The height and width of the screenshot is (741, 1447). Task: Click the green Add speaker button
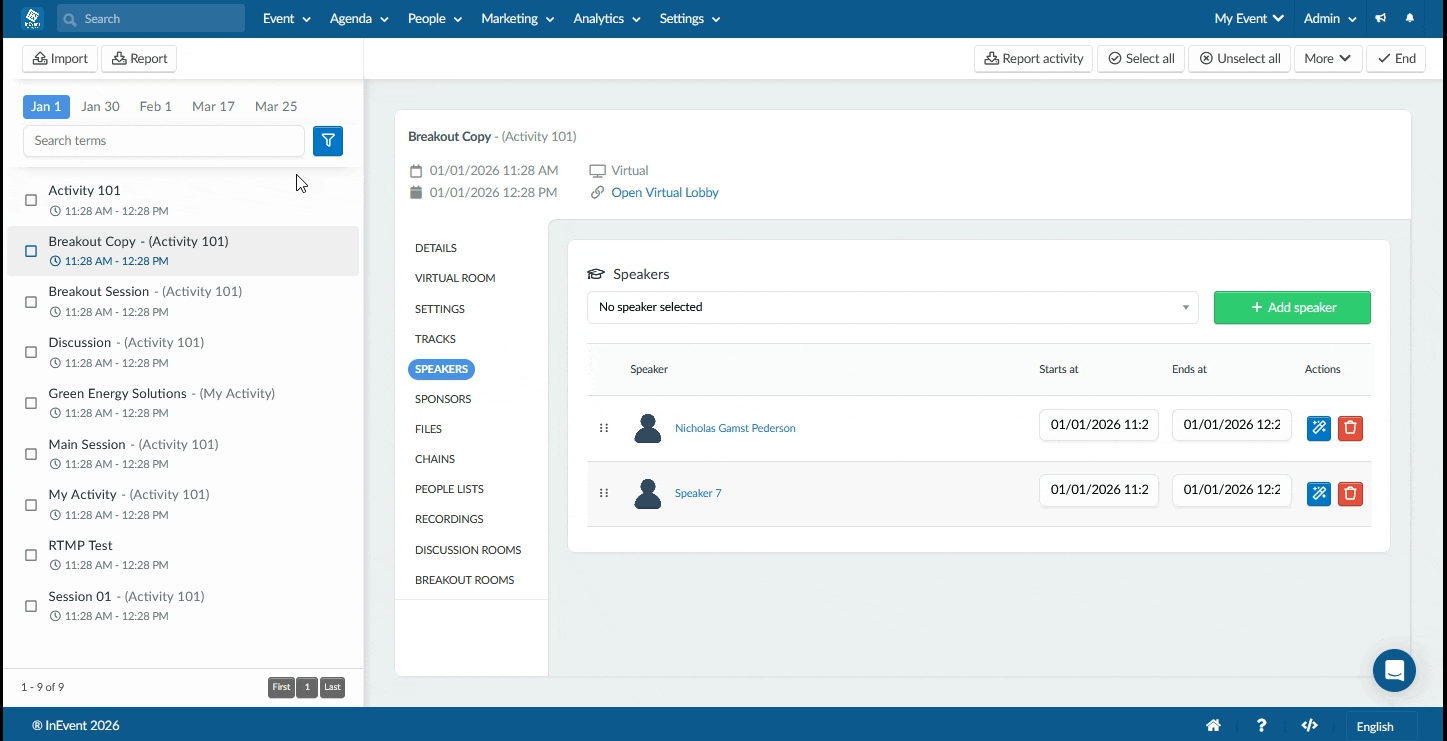point(1292,308)
